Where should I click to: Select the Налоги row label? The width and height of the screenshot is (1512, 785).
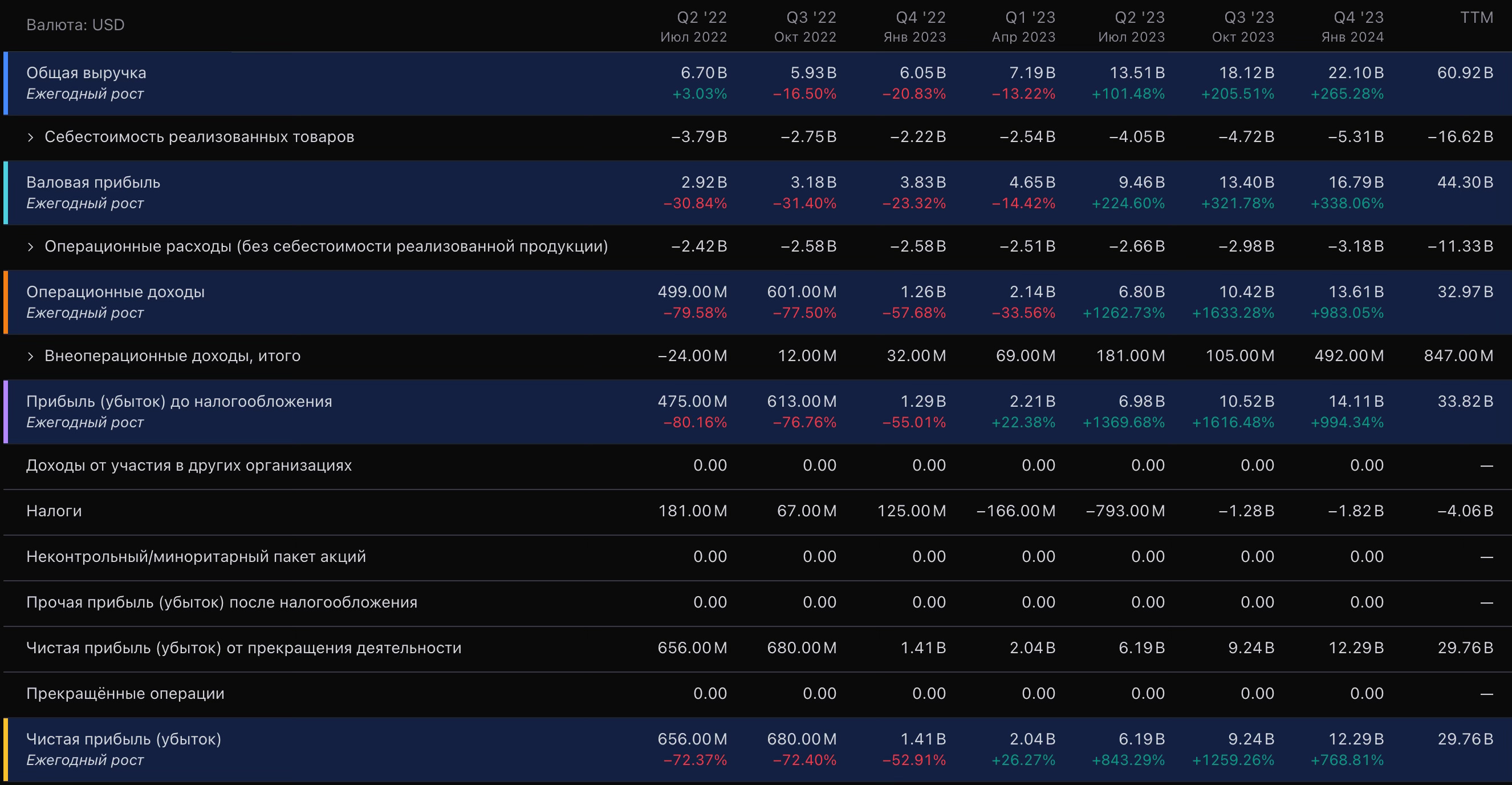(54, 511)
